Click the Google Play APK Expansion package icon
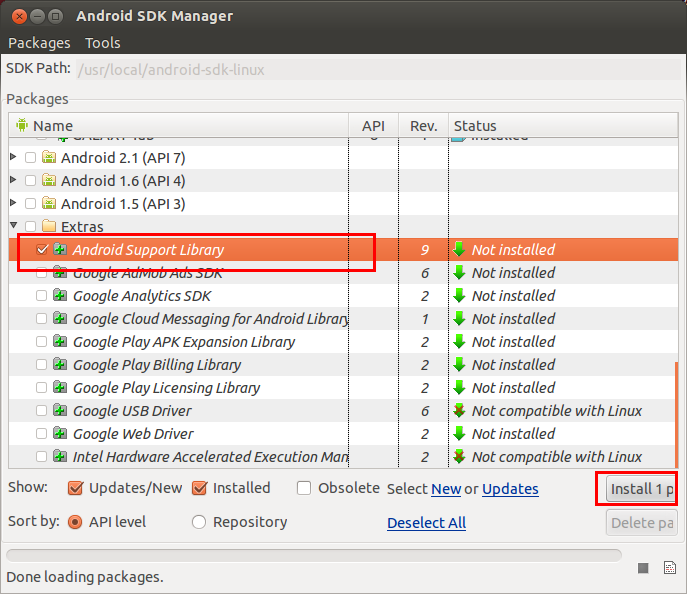 tap(60, 341)
